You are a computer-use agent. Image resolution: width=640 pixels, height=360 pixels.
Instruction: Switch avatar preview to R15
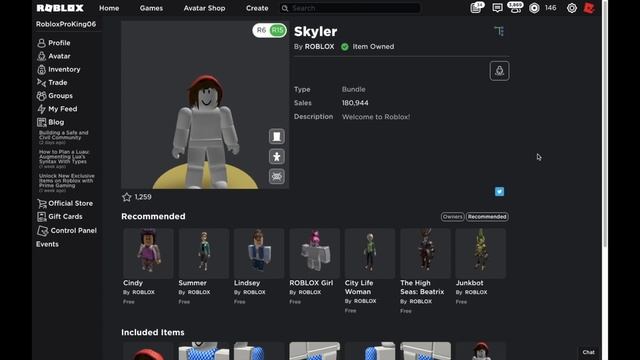click(277, 30)
